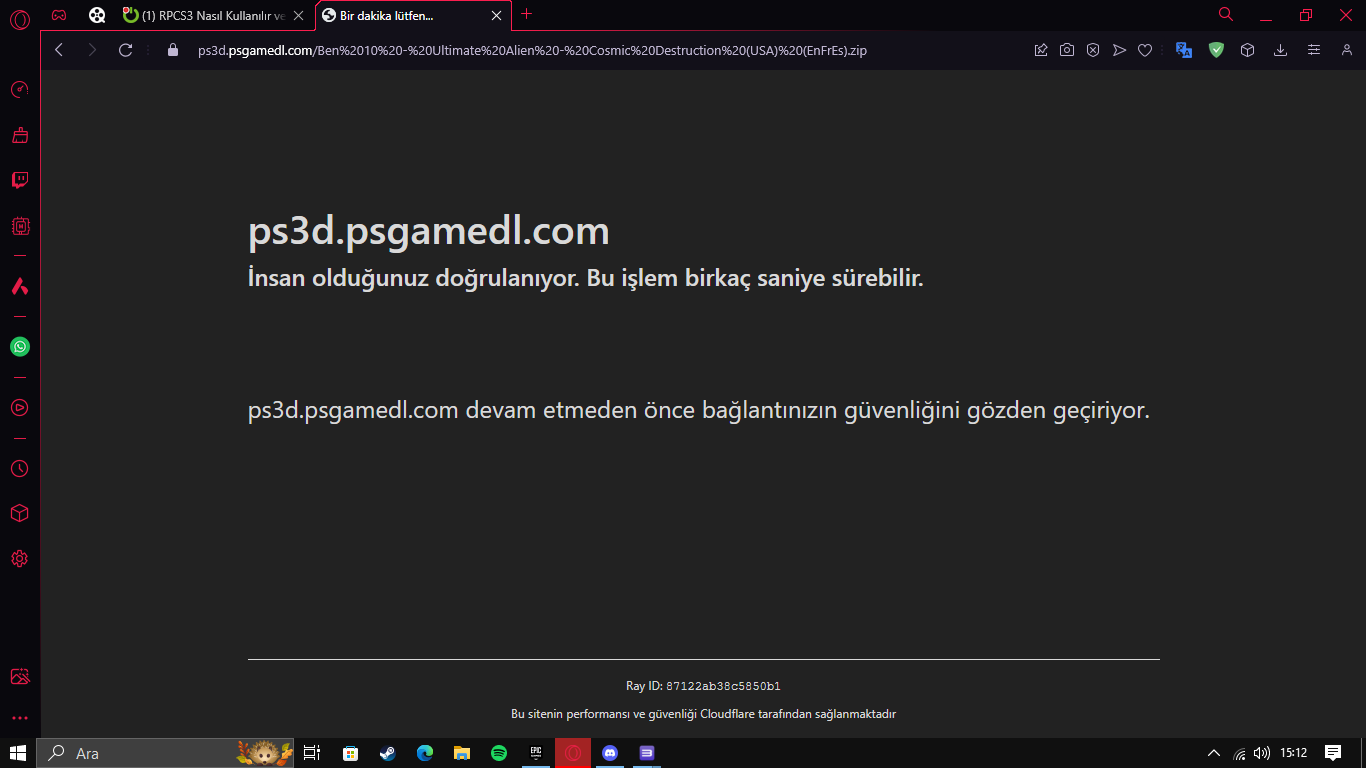Open Easy Setup sliders icon

[1314, 50]
